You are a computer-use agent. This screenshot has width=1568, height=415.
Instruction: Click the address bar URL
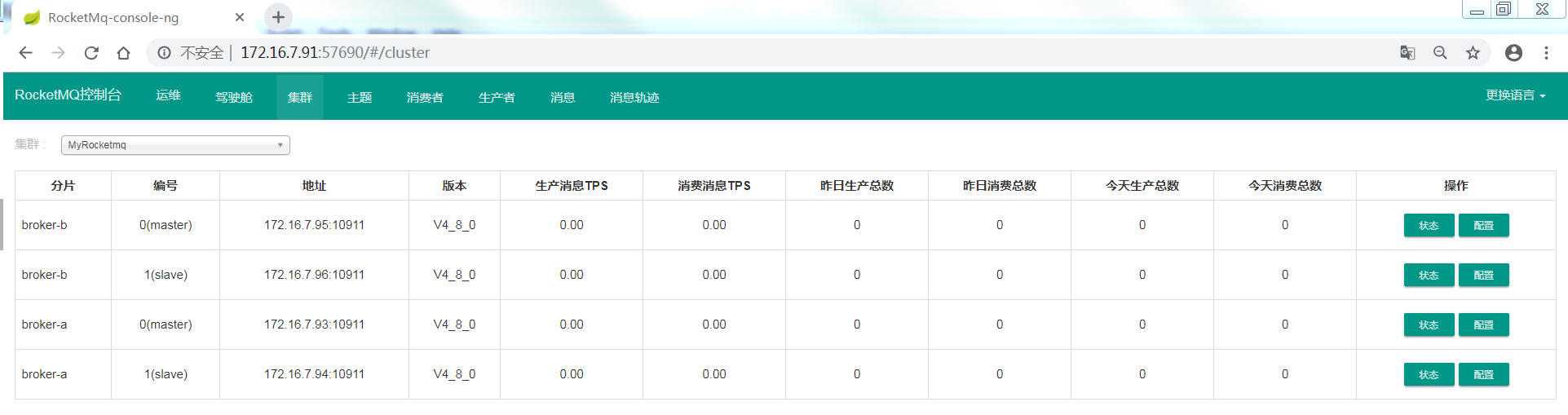pos(335,53)
